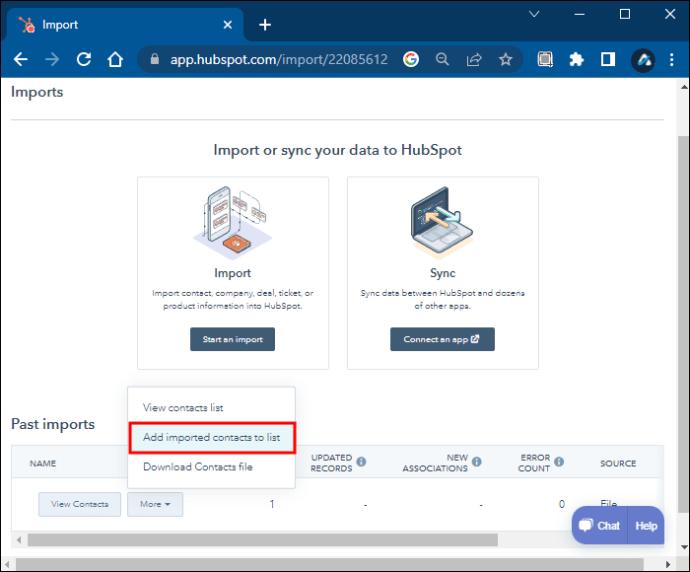Click the NAME column header

(43, 463)
